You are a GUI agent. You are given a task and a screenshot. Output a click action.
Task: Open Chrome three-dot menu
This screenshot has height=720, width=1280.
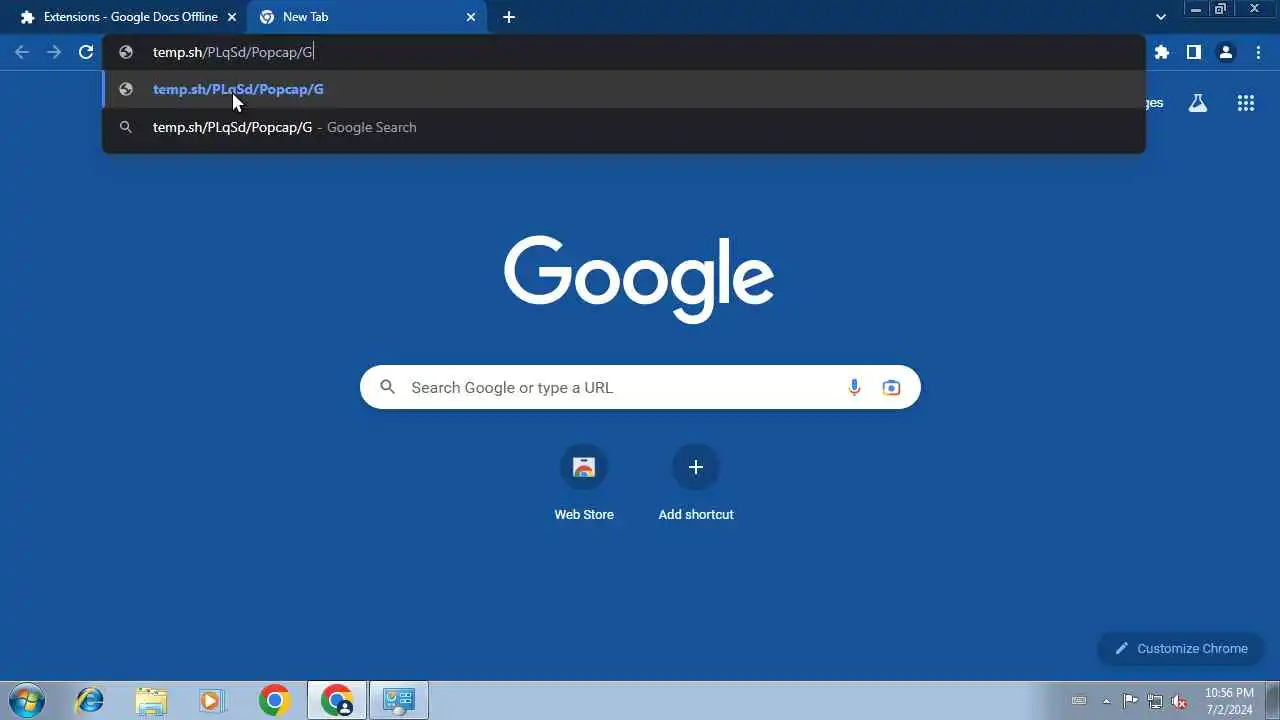1258,52
